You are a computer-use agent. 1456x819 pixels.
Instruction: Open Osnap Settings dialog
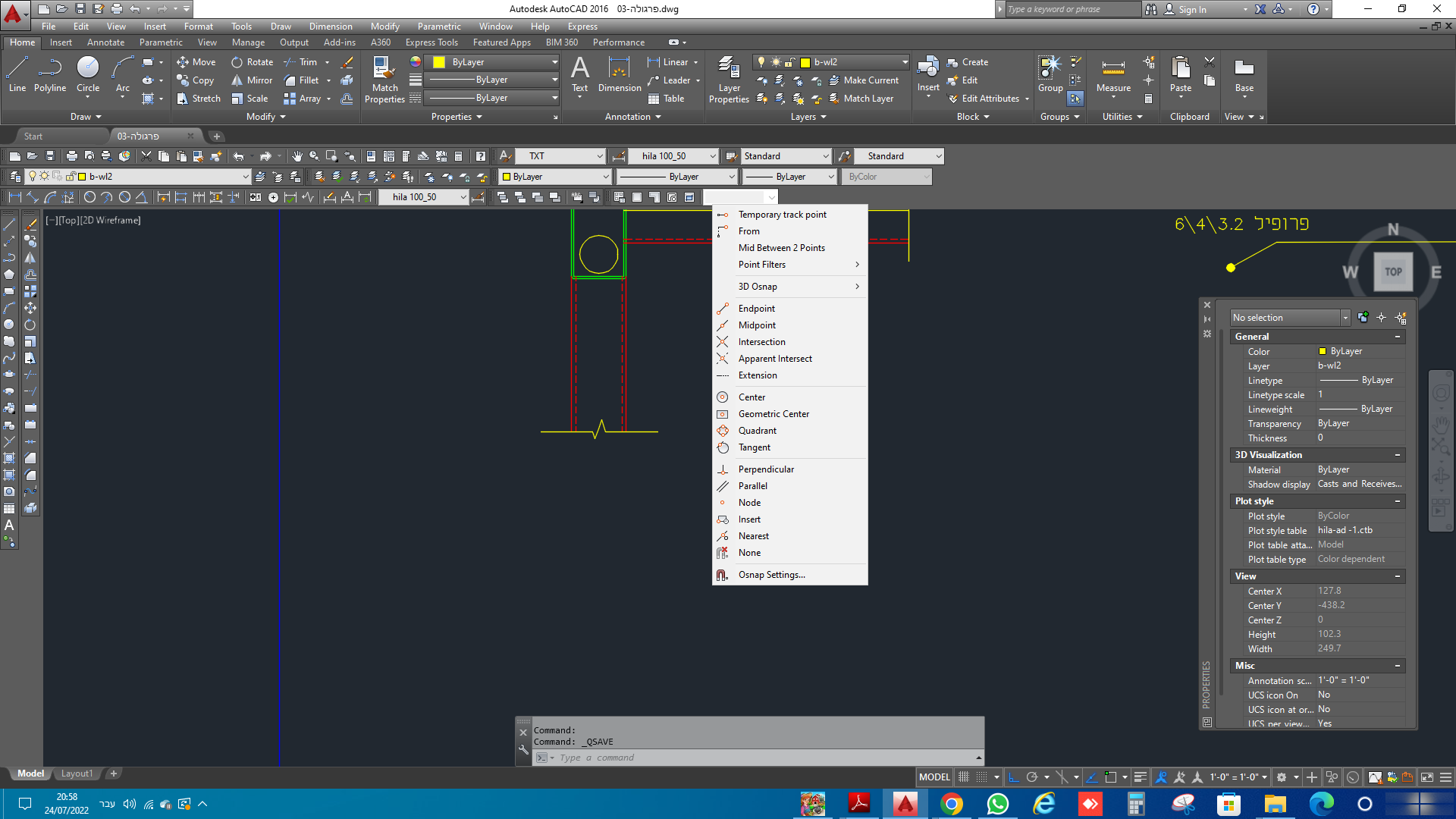point(771,575)
